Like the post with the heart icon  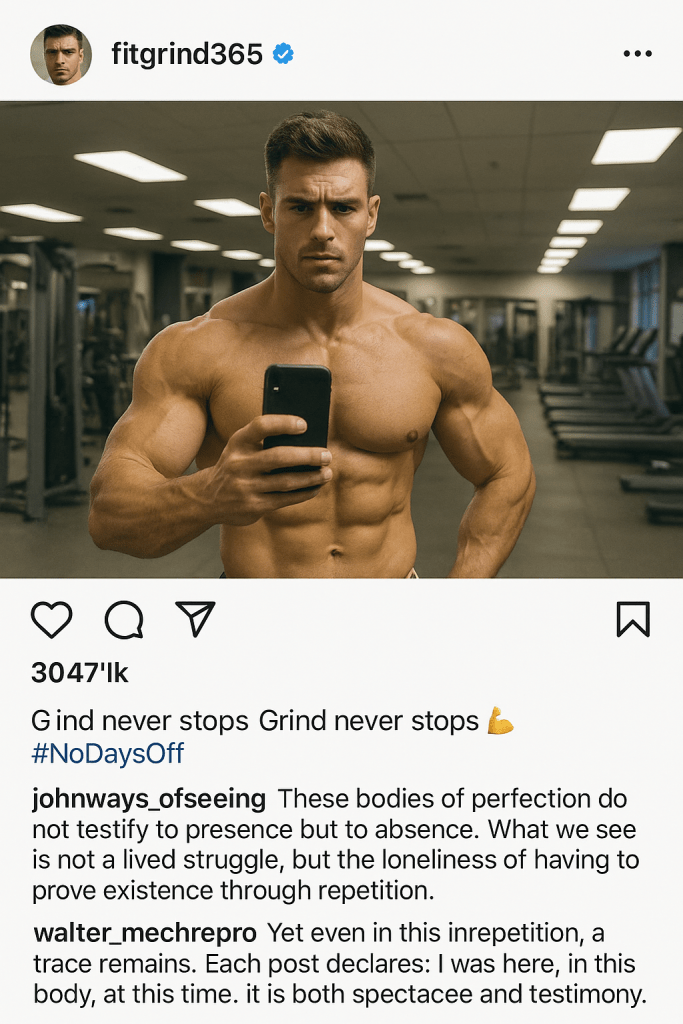pos(52,620)
